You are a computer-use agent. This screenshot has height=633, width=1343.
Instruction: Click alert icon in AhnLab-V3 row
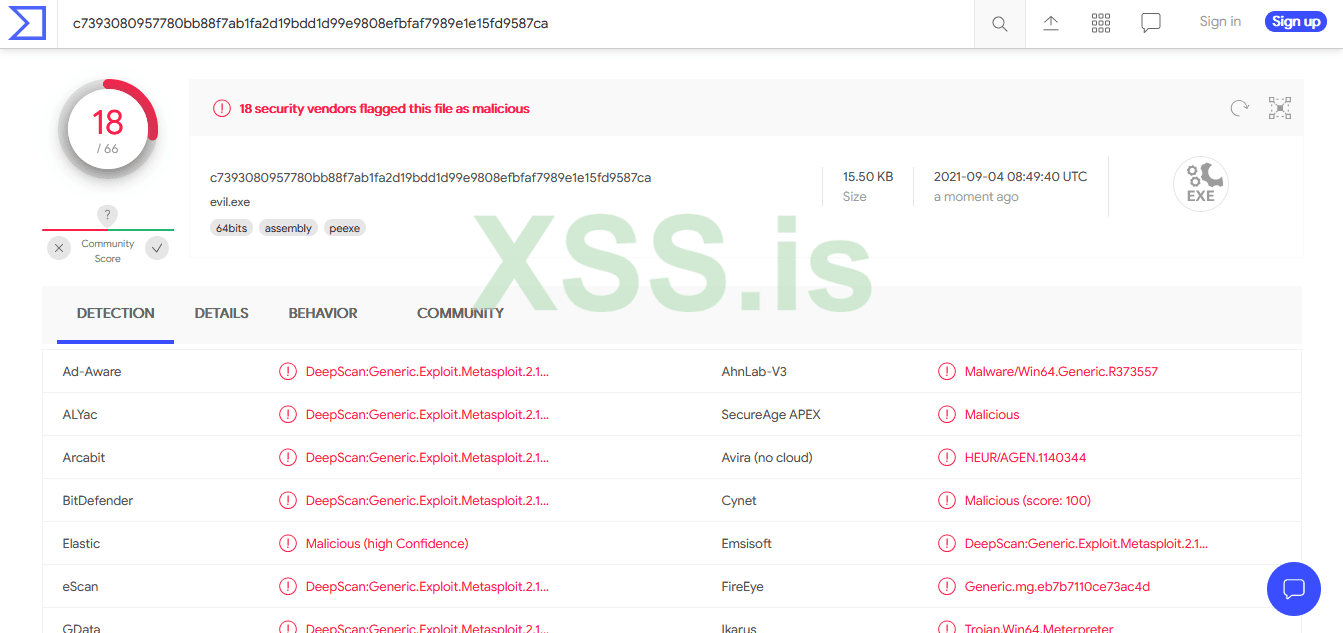pyautogui.click(x=947, y=372)
